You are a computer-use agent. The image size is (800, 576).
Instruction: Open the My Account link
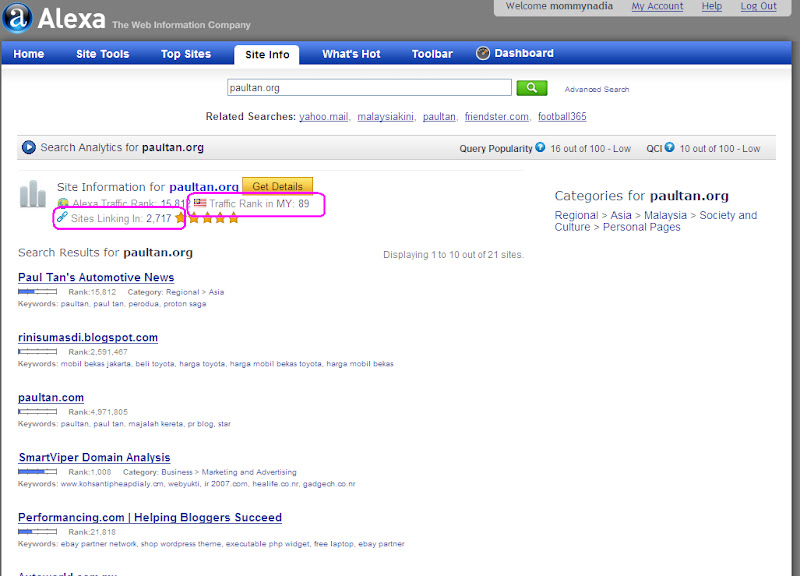(657, 6)
